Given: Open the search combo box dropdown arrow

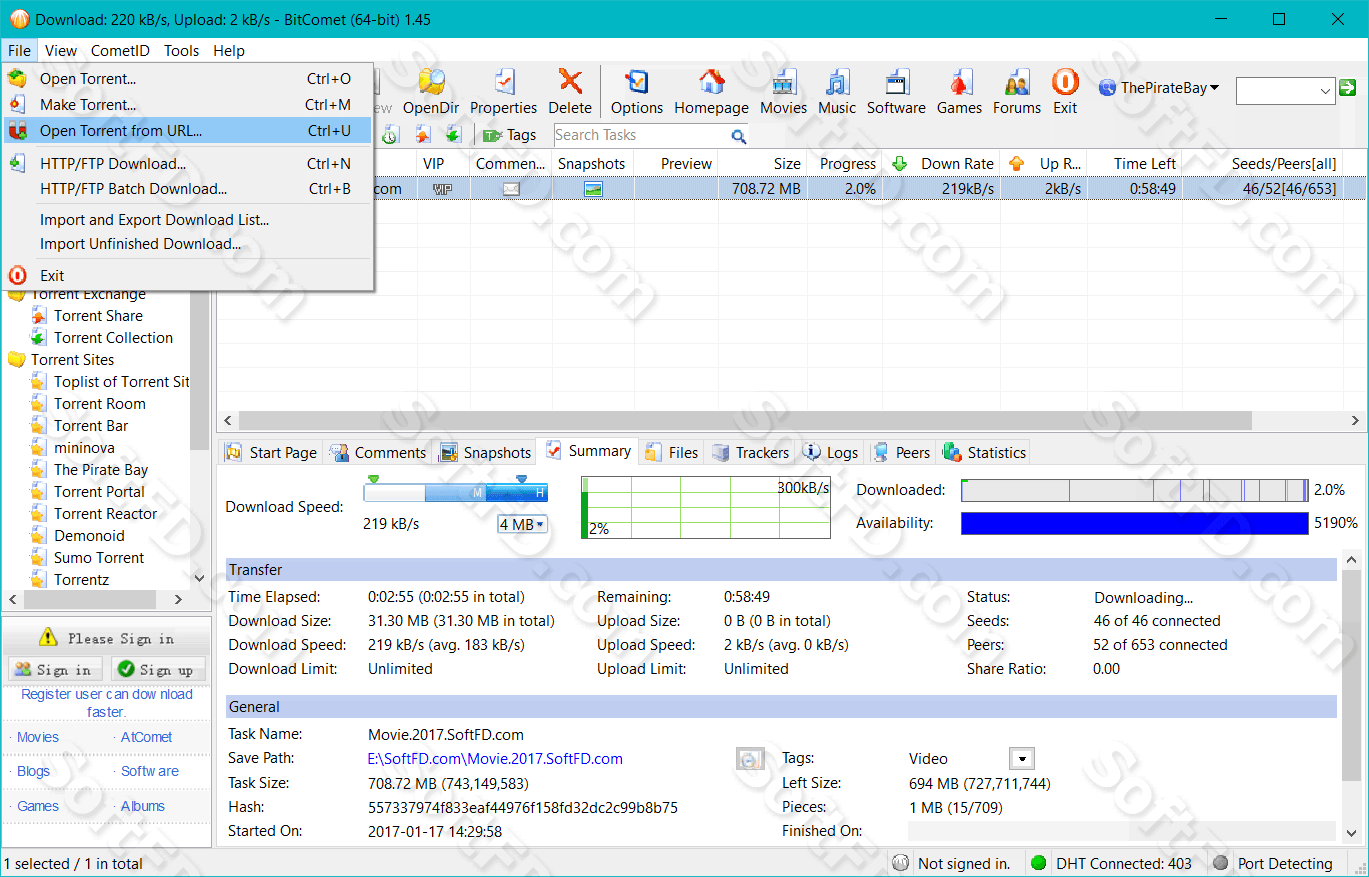Looking at the screenshot, I should pos(1325,91).
